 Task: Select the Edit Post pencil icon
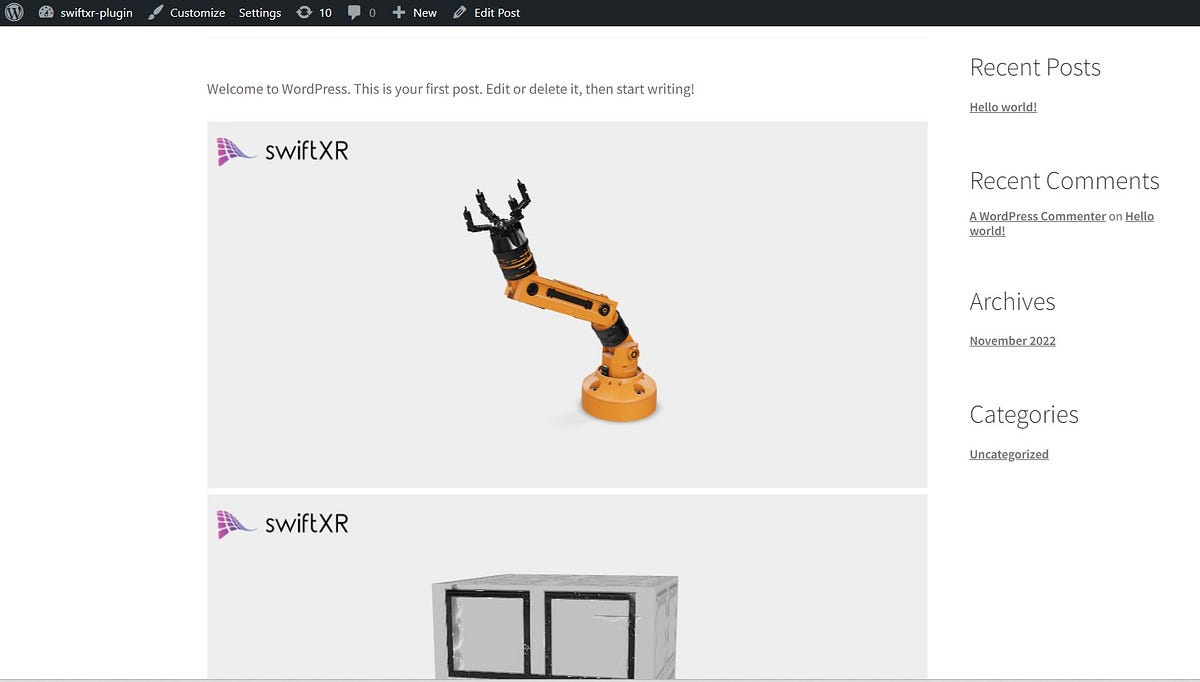[459, 12]
